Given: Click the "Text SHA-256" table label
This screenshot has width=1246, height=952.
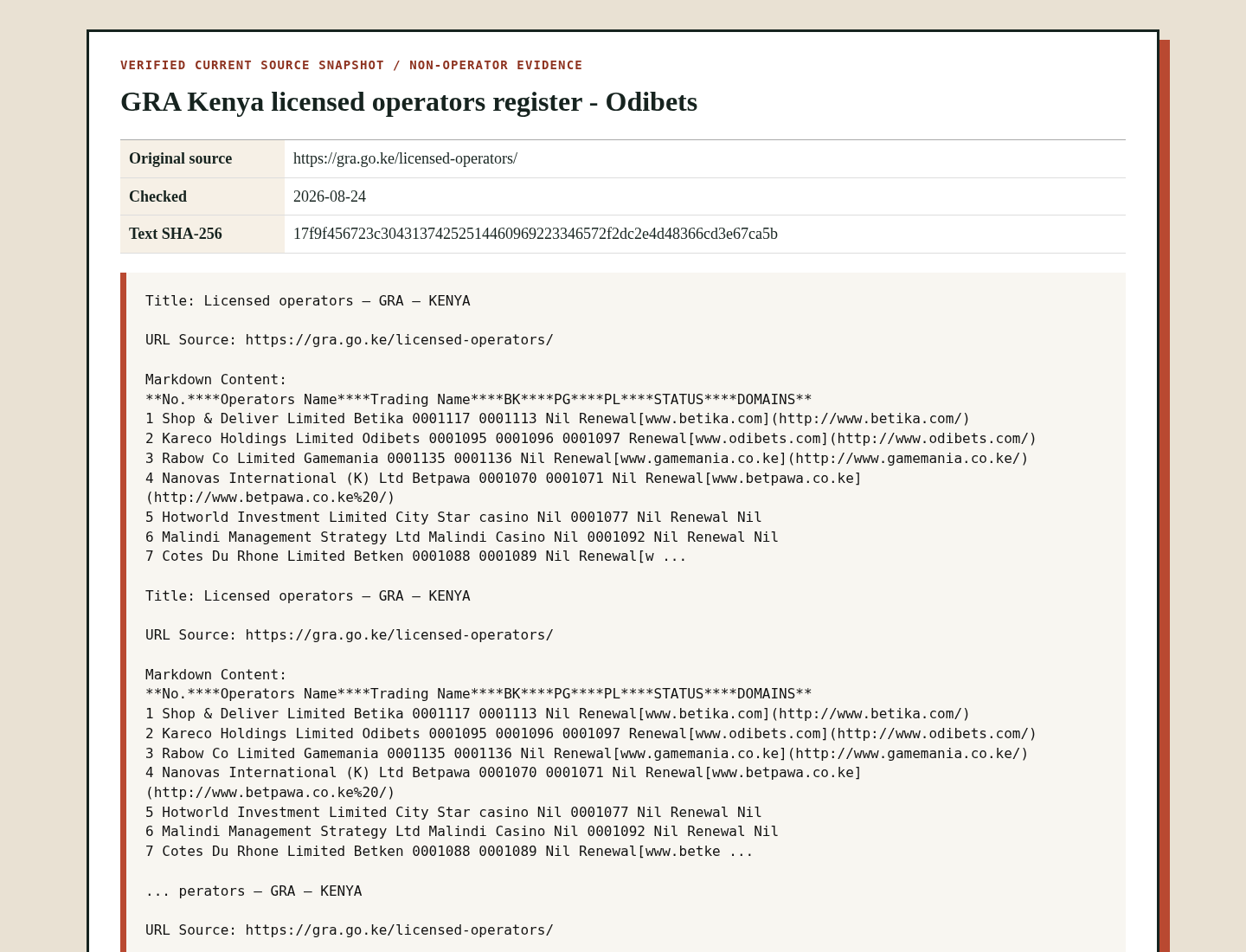Looking at the screenshot, I should point(176,234).
